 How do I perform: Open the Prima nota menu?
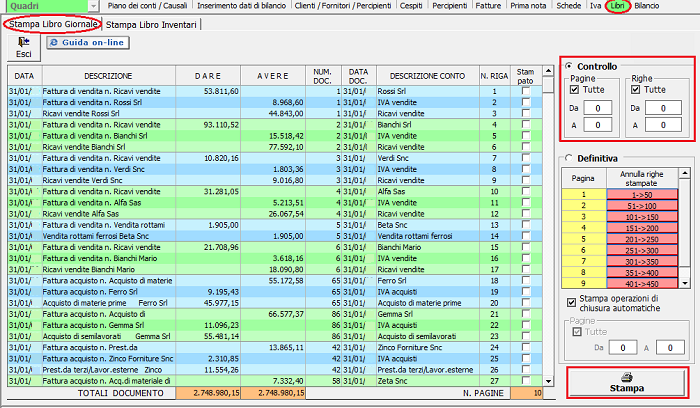pyautogui.click(x=528, y=6)
